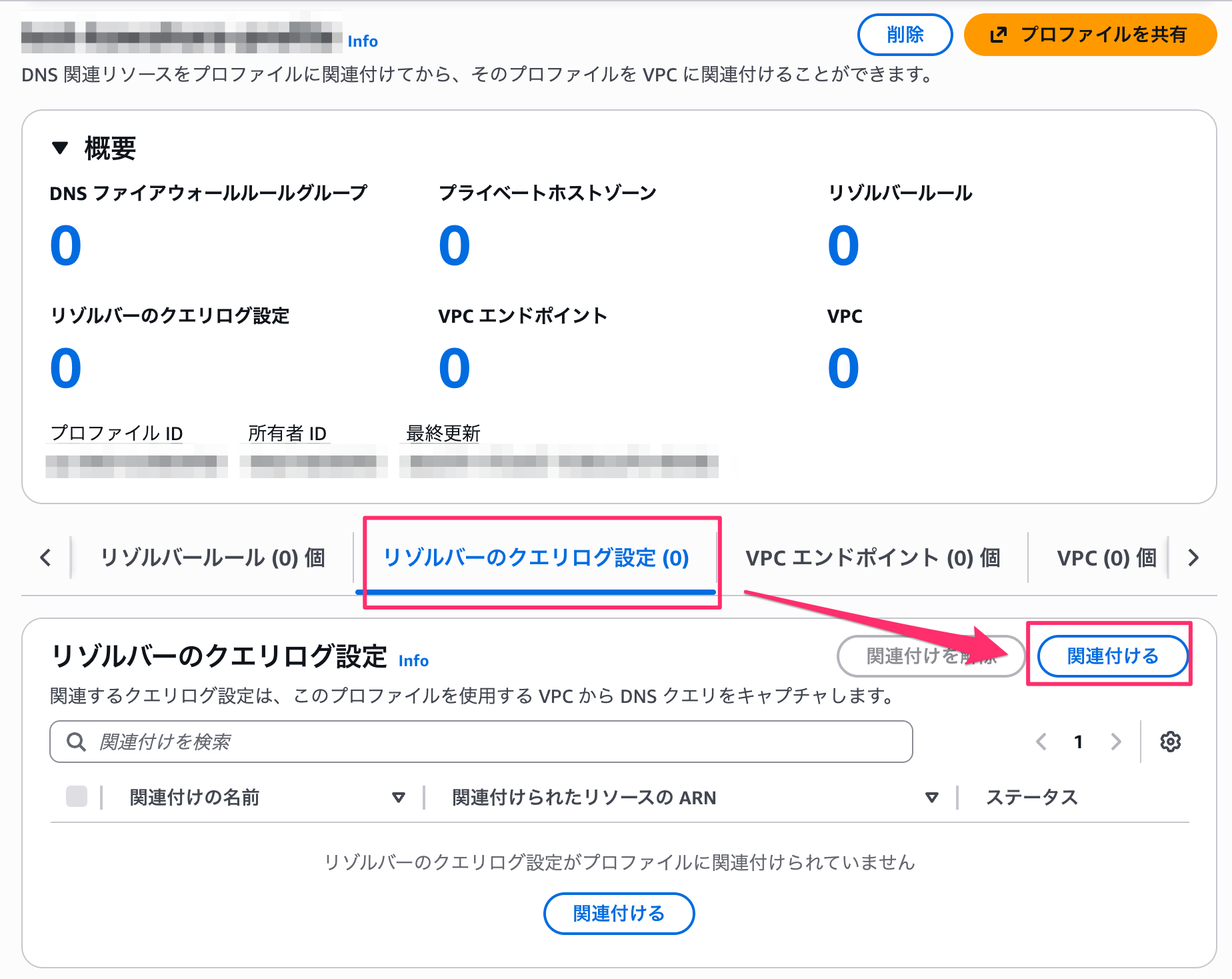Select the VPC (0) 個 tab
The height and width of the screenshot is (979, 1232).
[1107, 558]
